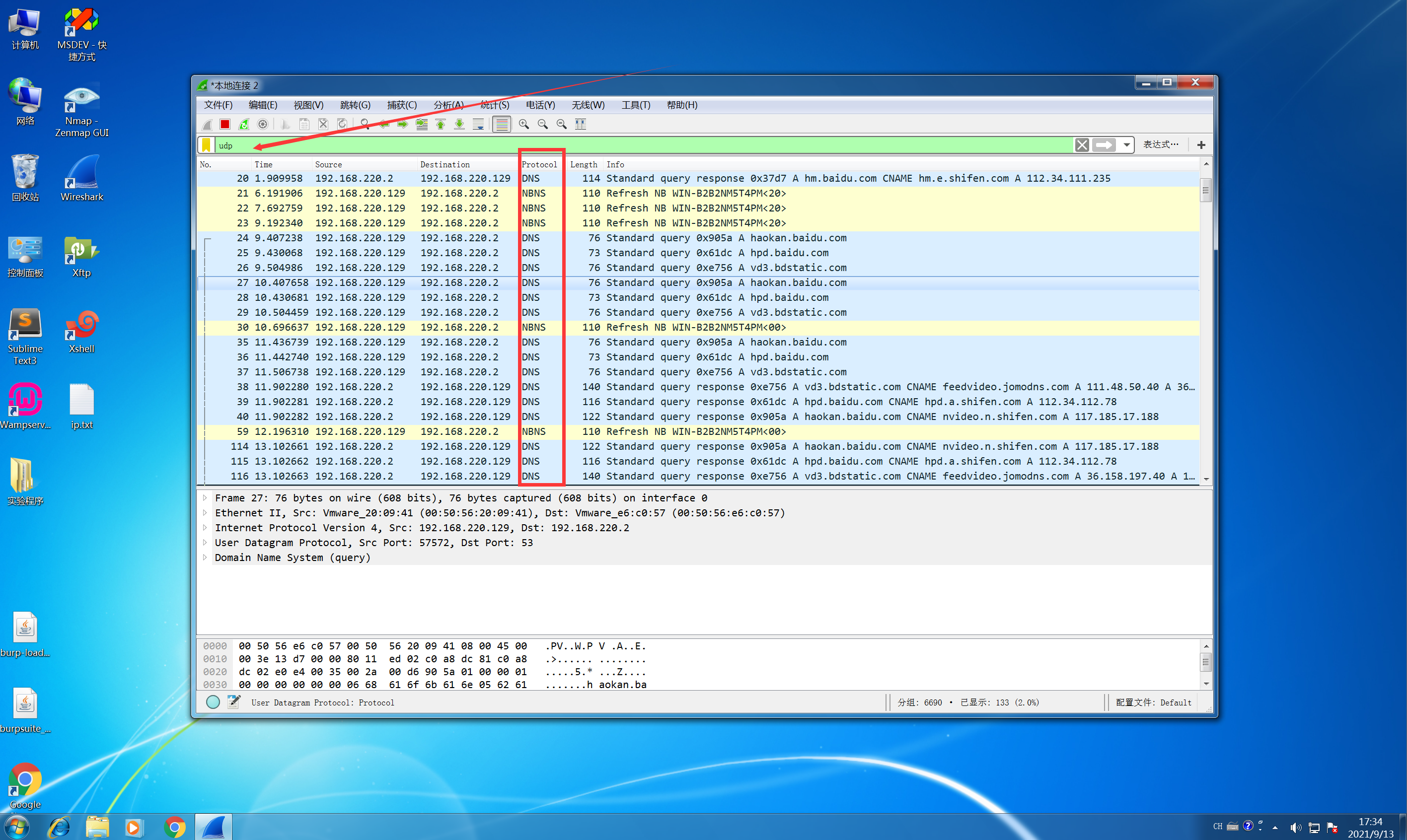Click the open capture file icon
Viewport: 1407px width, 840px height.
pos(286,125)
